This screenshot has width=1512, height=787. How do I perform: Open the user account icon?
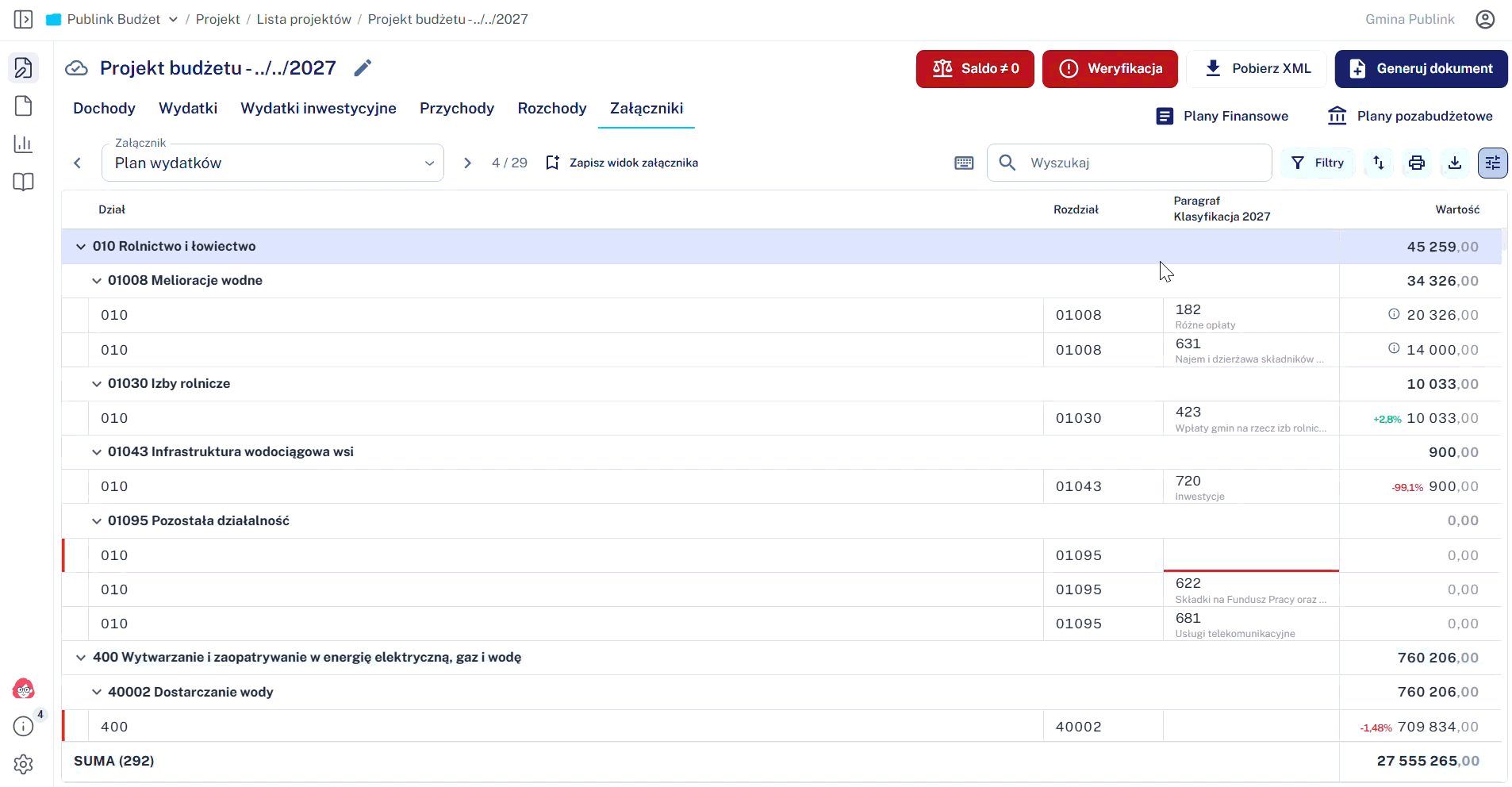click(1485, 19)
